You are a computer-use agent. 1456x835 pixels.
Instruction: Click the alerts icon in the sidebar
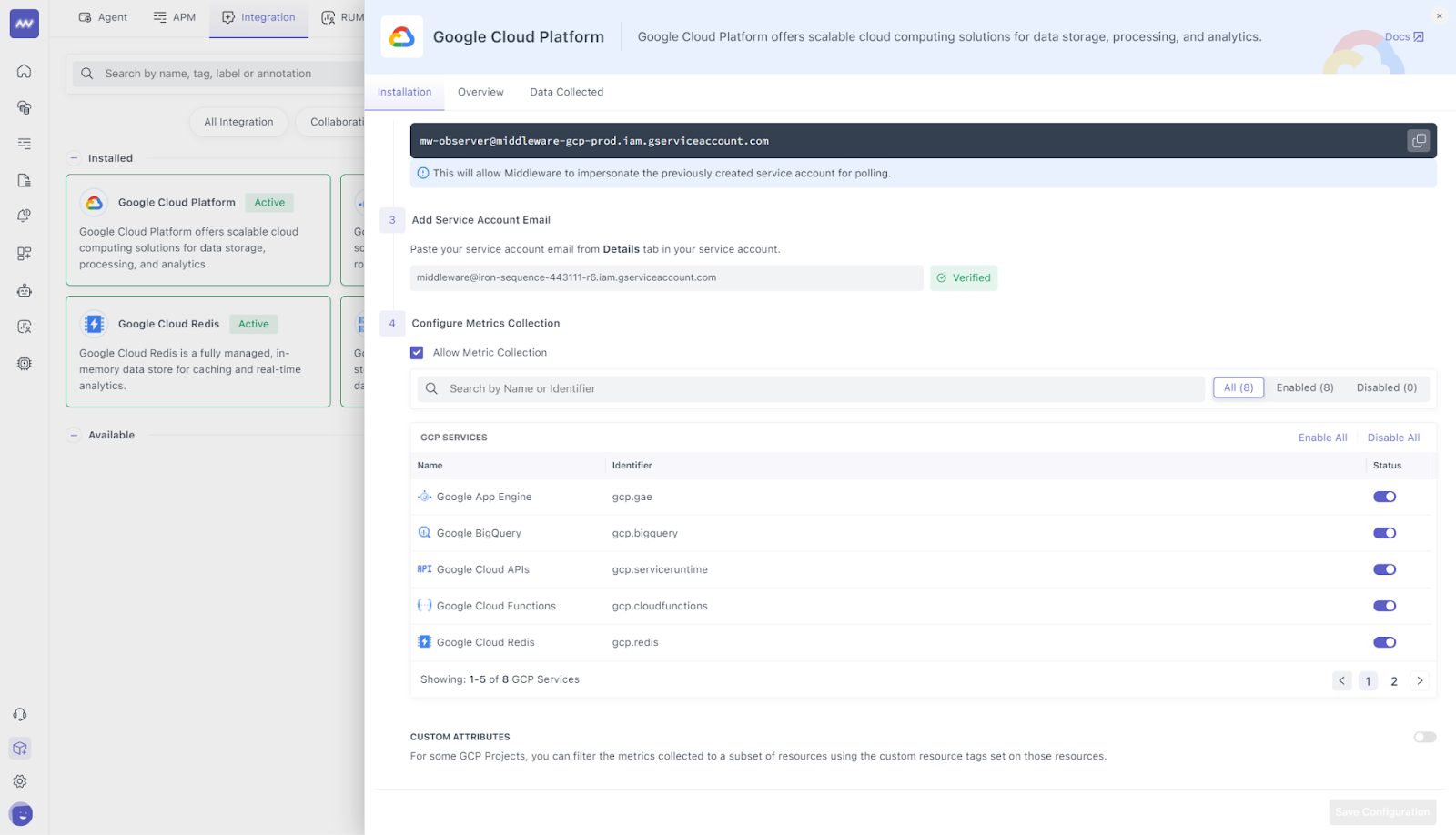click(x=24, y=216)
